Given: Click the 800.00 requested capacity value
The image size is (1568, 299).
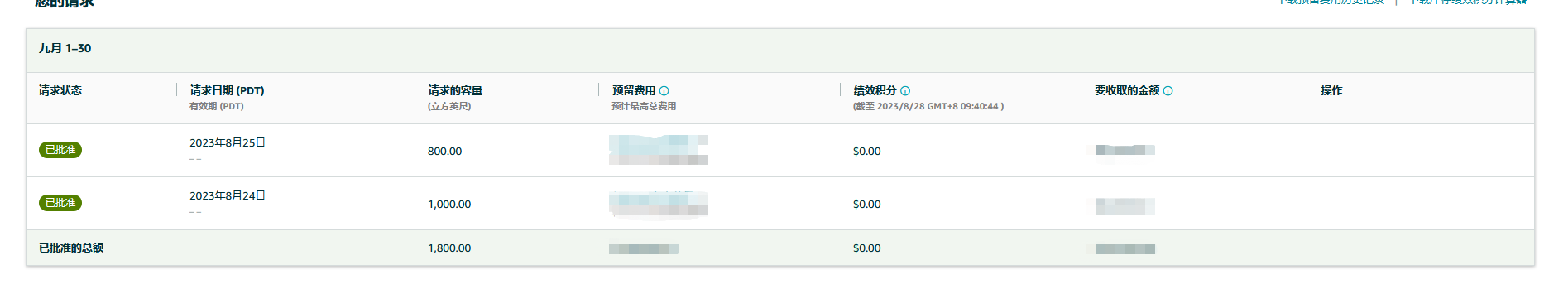Looking at the screenshot, I should [445, 152].
